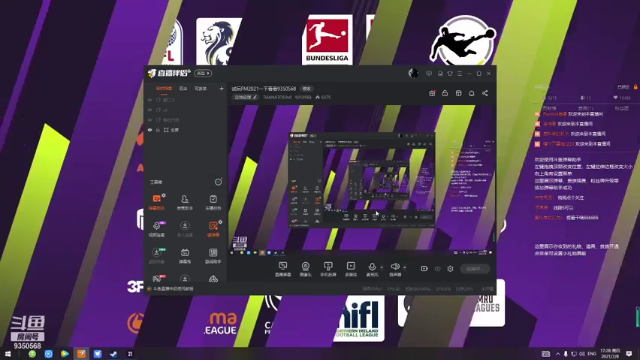This screenshot has width=640, height=360.
Task: Add a new scene with the plus button
Action: 221,89
